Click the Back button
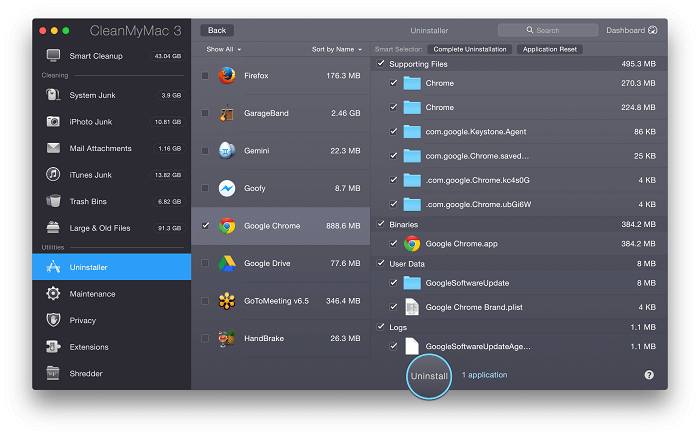Image resolution: width=700 pixels, height=436 pixels. (x=217, y=30)
